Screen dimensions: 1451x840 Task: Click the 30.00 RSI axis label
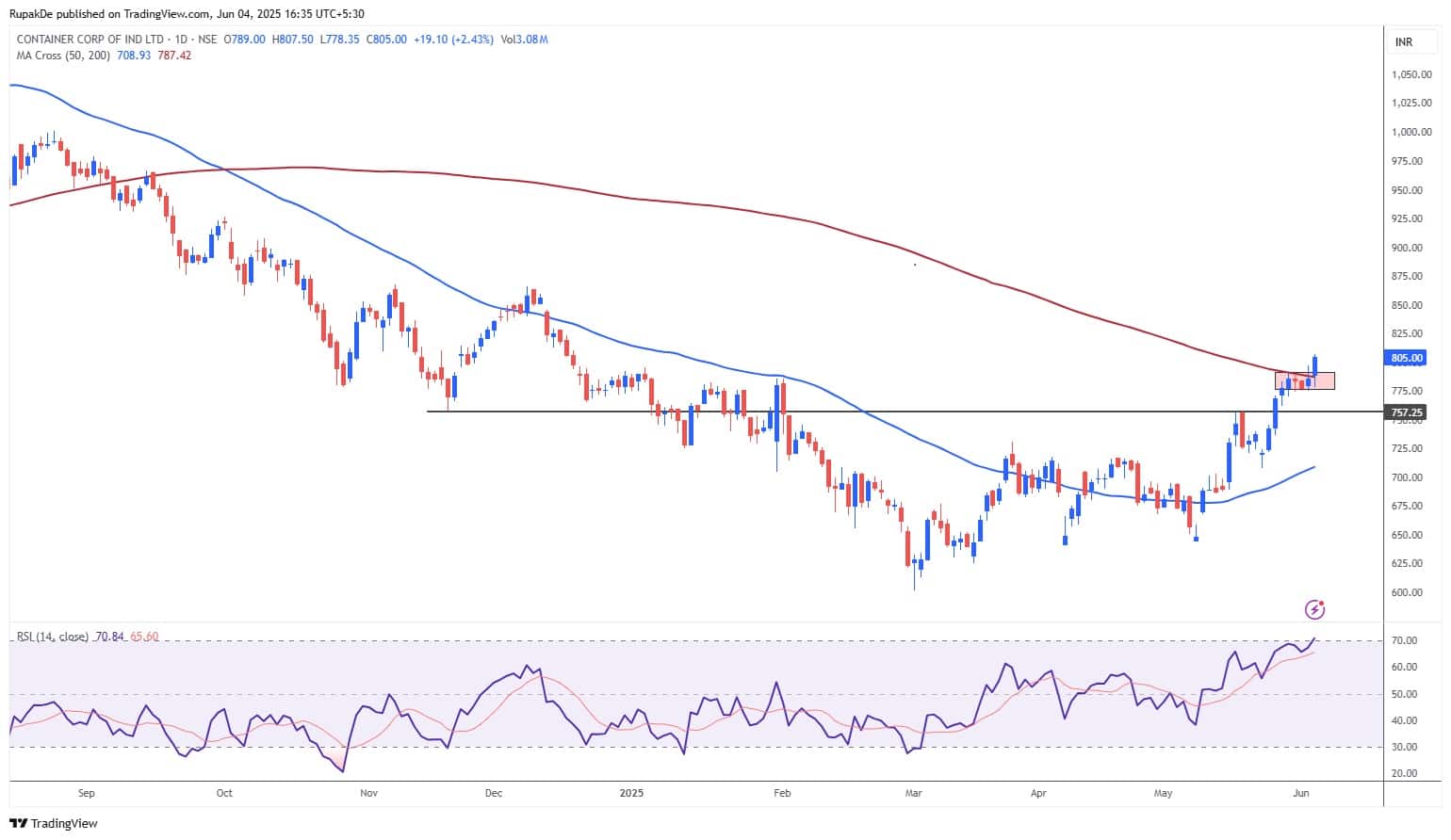point(1405,747)
